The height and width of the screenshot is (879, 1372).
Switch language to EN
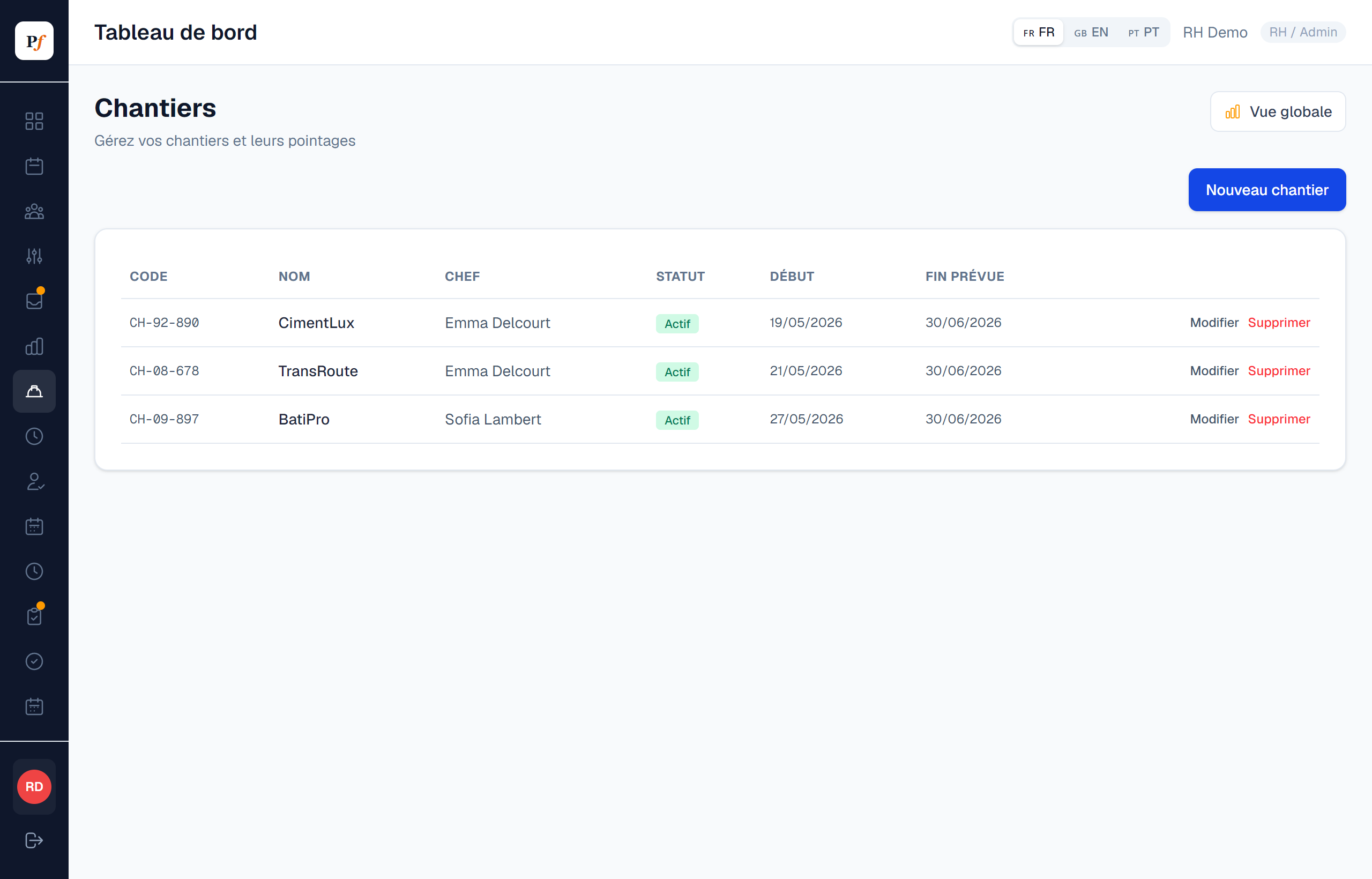[x=1091, y=32]
